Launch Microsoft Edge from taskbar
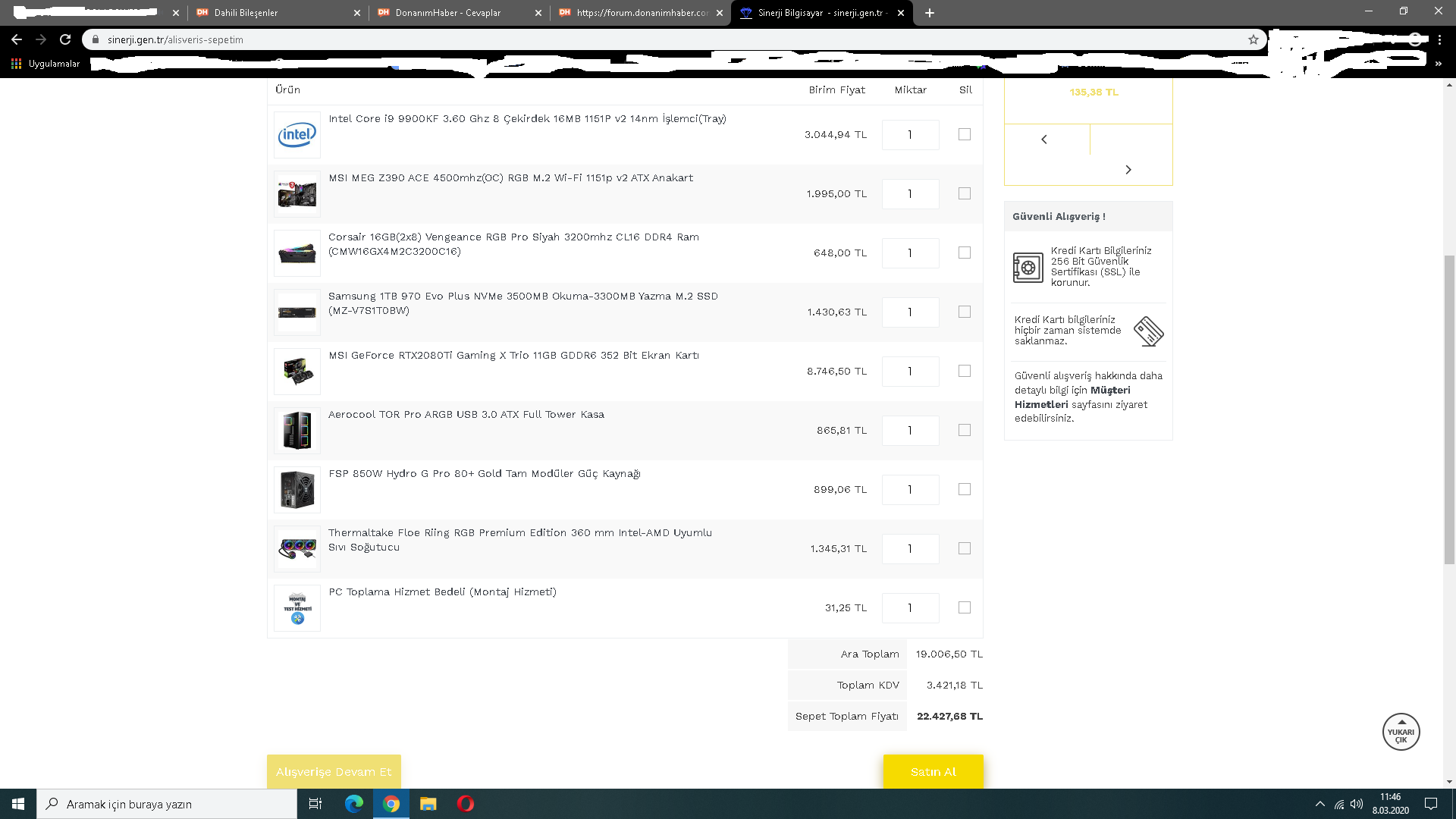The image size is (1456, 819). coord(353,804)
